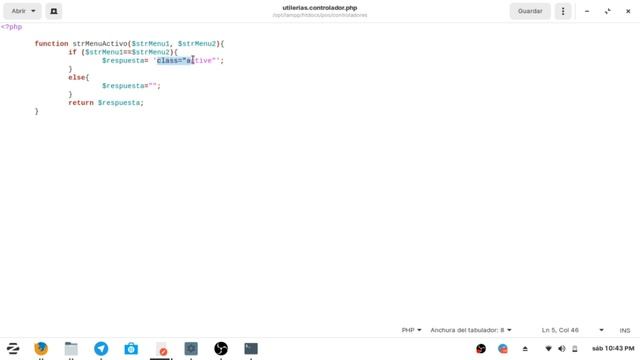Open the Ln 5, Col 46 position menu
640x360 pixels.
pyautogui.click(x=572, y=330)
